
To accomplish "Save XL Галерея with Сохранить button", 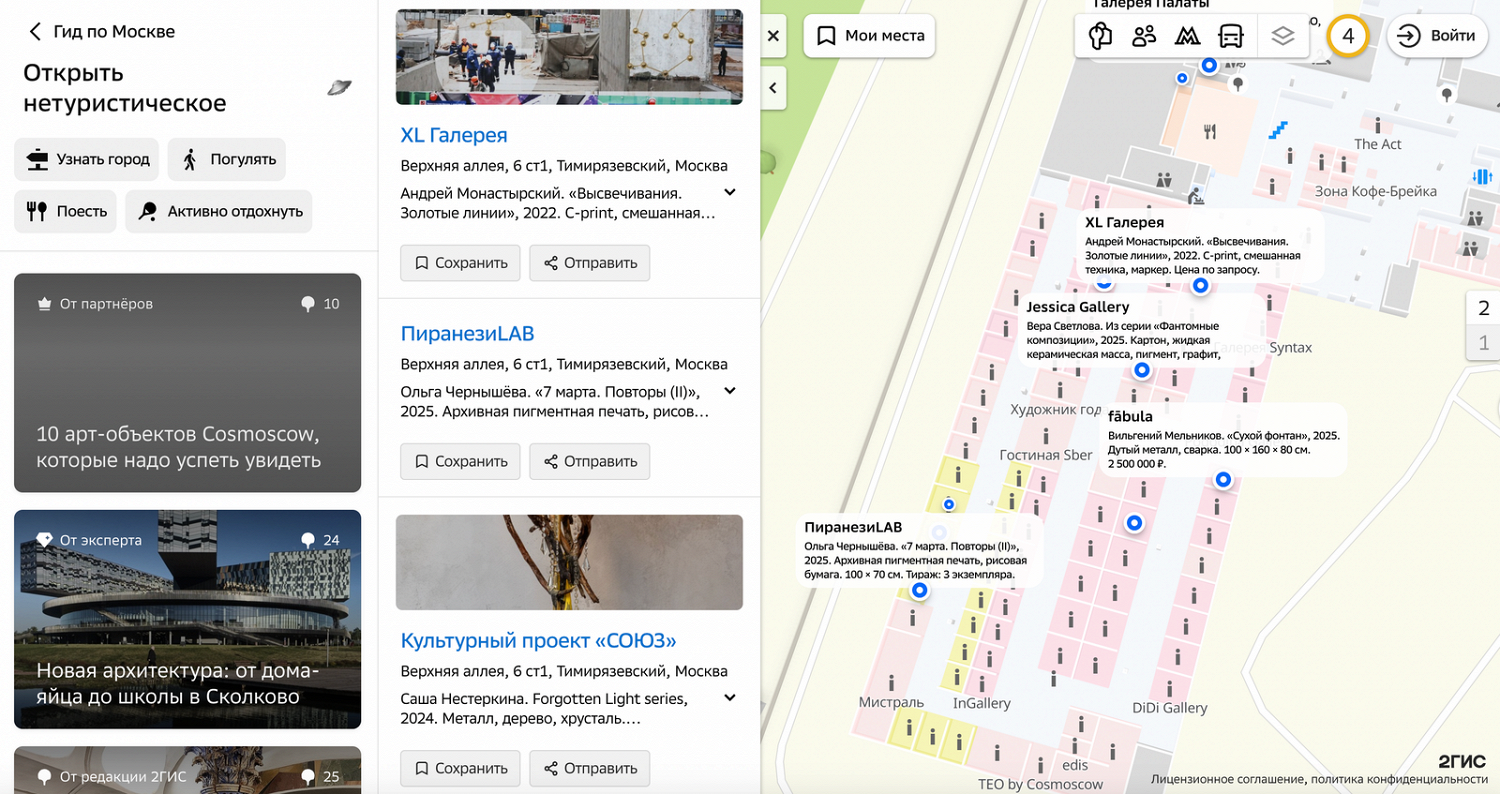I will coord(460,263).
